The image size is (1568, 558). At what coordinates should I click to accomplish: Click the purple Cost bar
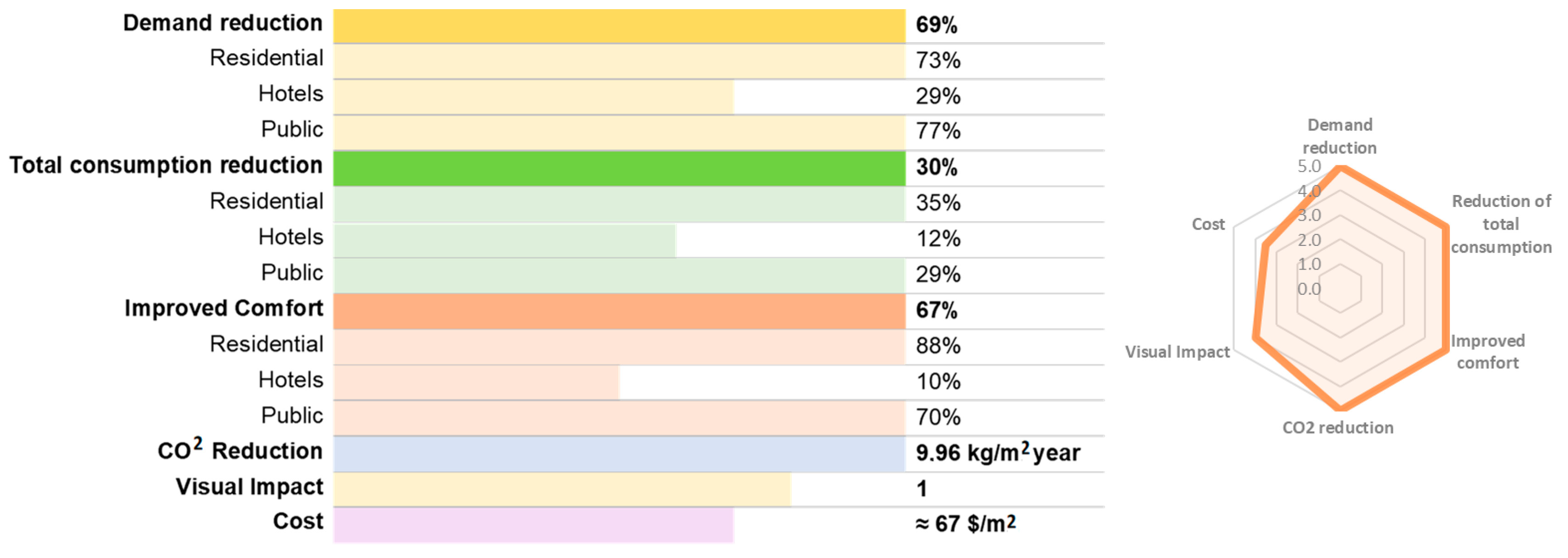(x=533, y=525)
